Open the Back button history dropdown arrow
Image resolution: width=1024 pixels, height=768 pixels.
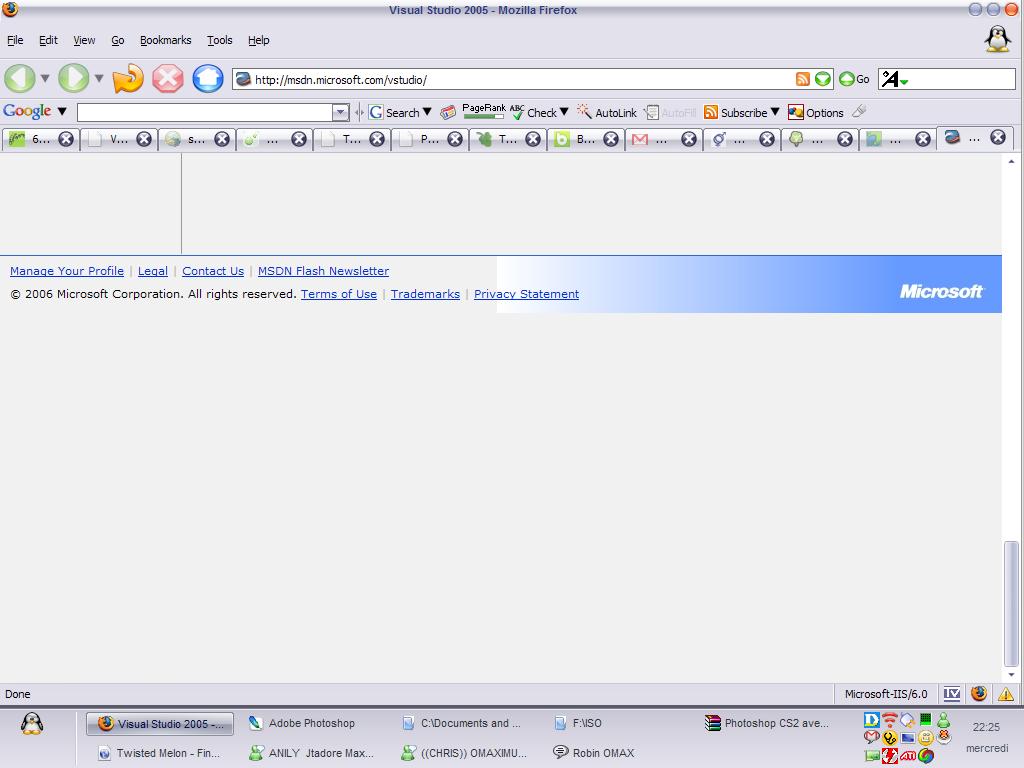point(45,78)
